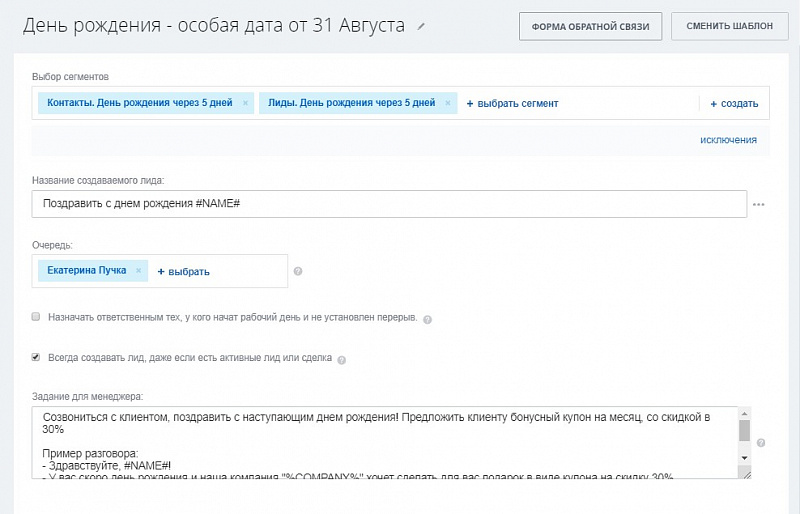Uncheck 'Всегда создавать лид' checkbox
This screenshot has height=514, width=800.
36,357
